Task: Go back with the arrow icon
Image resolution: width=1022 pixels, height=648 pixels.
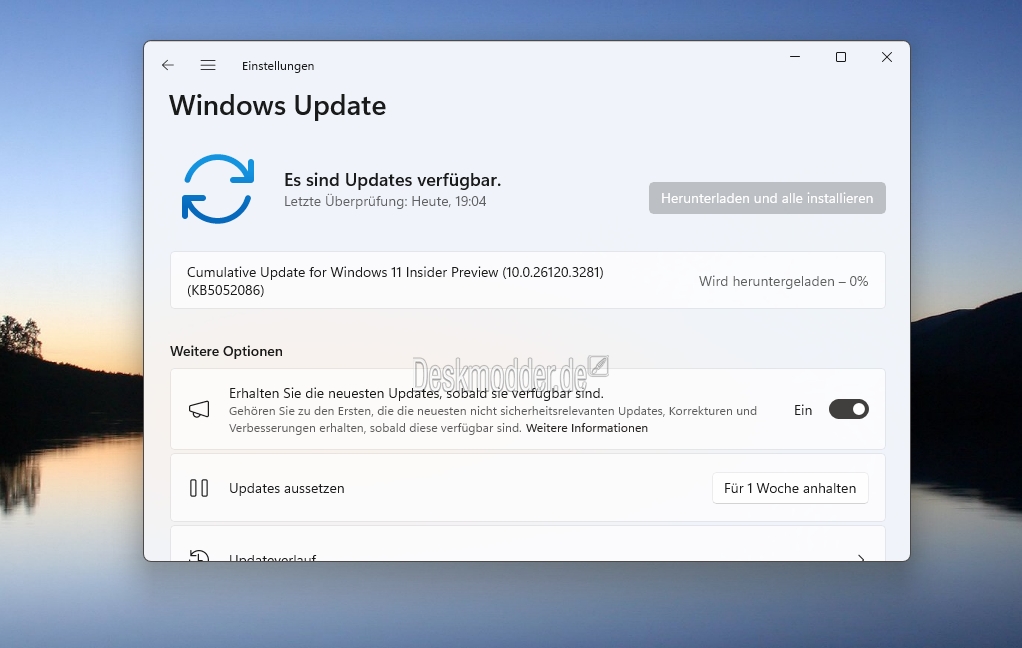Action: (x=168, y=65)
